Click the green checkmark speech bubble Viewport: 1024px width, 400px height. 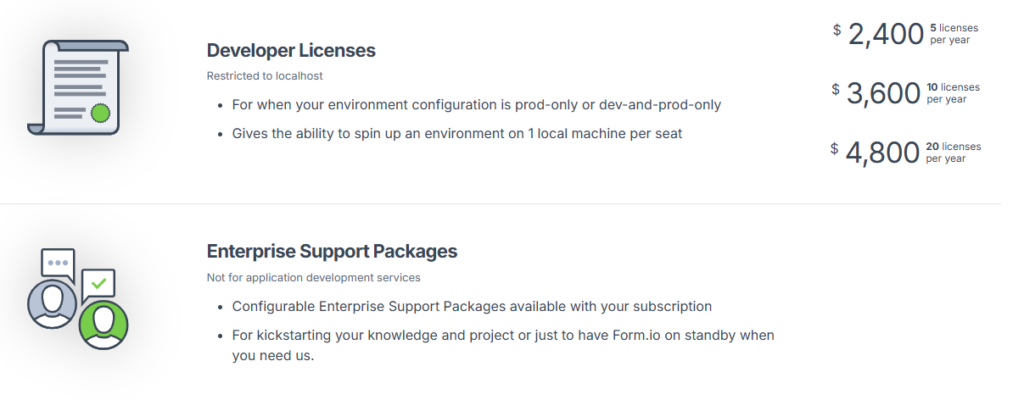tap(99, 286)
